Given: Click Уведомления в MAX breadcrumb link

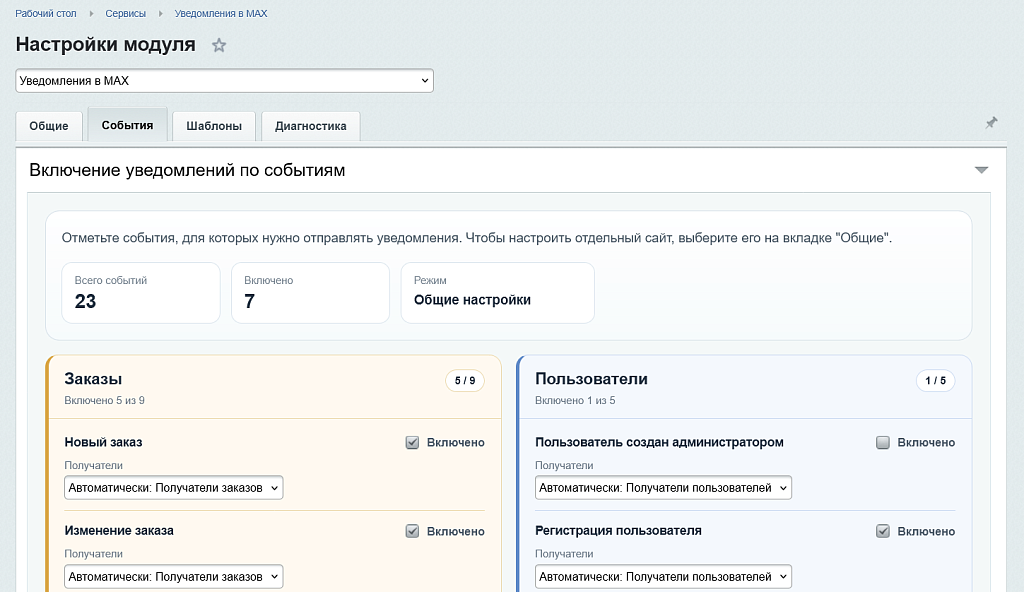Looking at the screenshot, I should click(221, 14).
